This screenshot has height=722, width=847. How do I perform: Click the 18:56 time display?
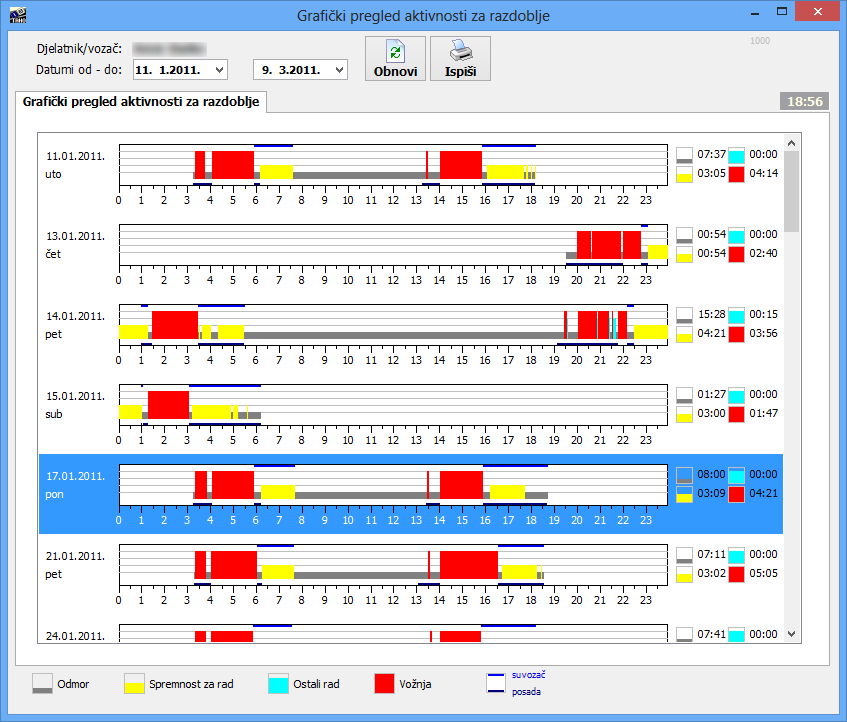[804, 102]
